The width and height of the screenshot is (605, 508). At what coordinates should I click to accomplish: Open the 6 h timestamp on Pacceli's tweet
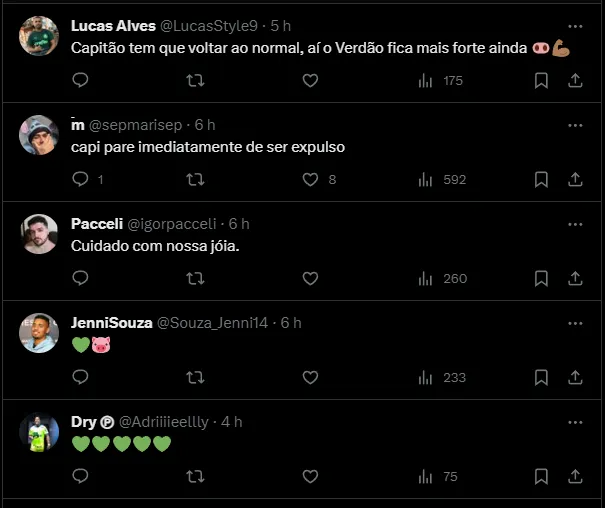pos(239,224)
